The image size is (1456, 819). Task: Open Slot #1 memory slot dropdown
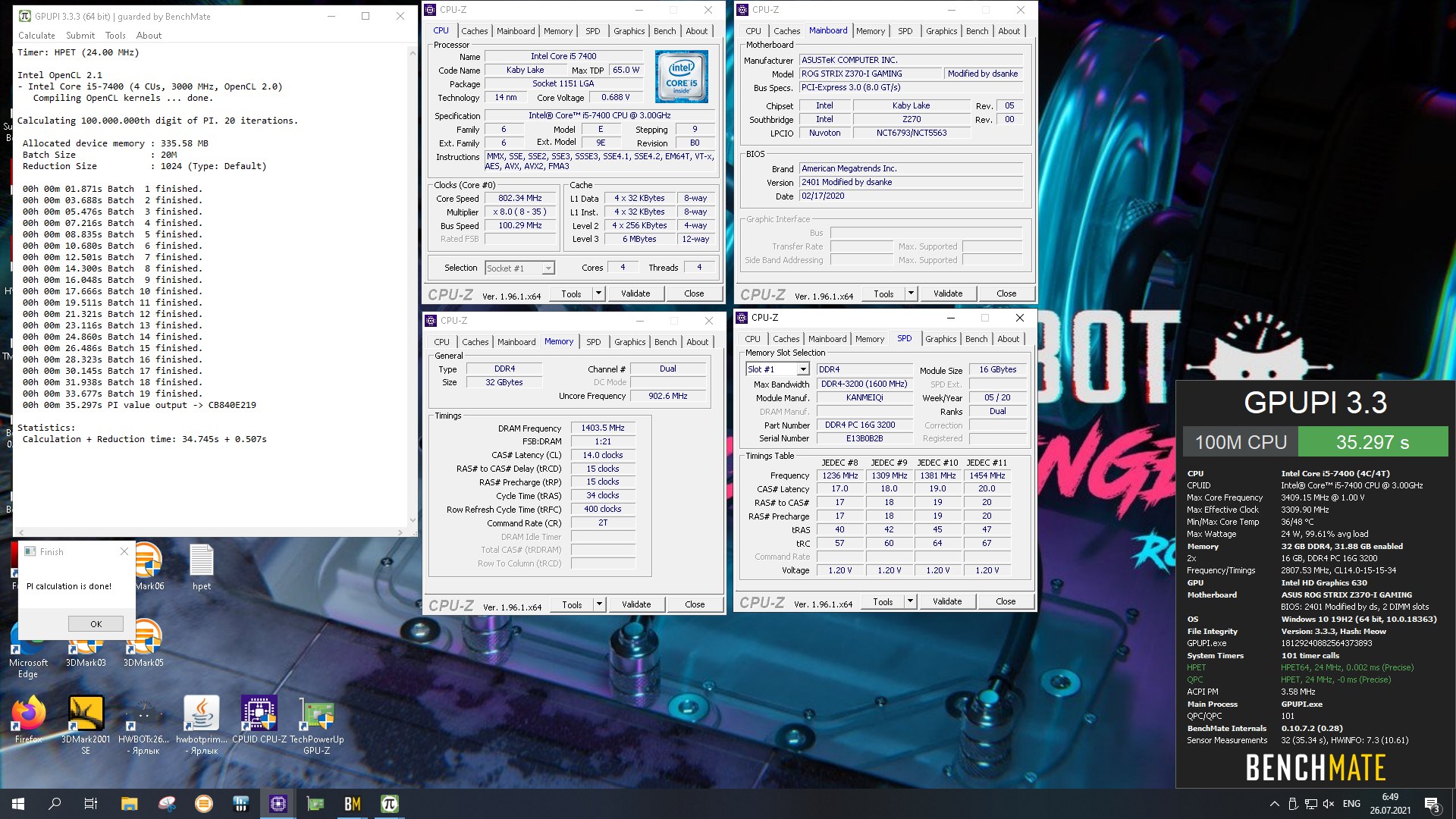coord(778,369)
